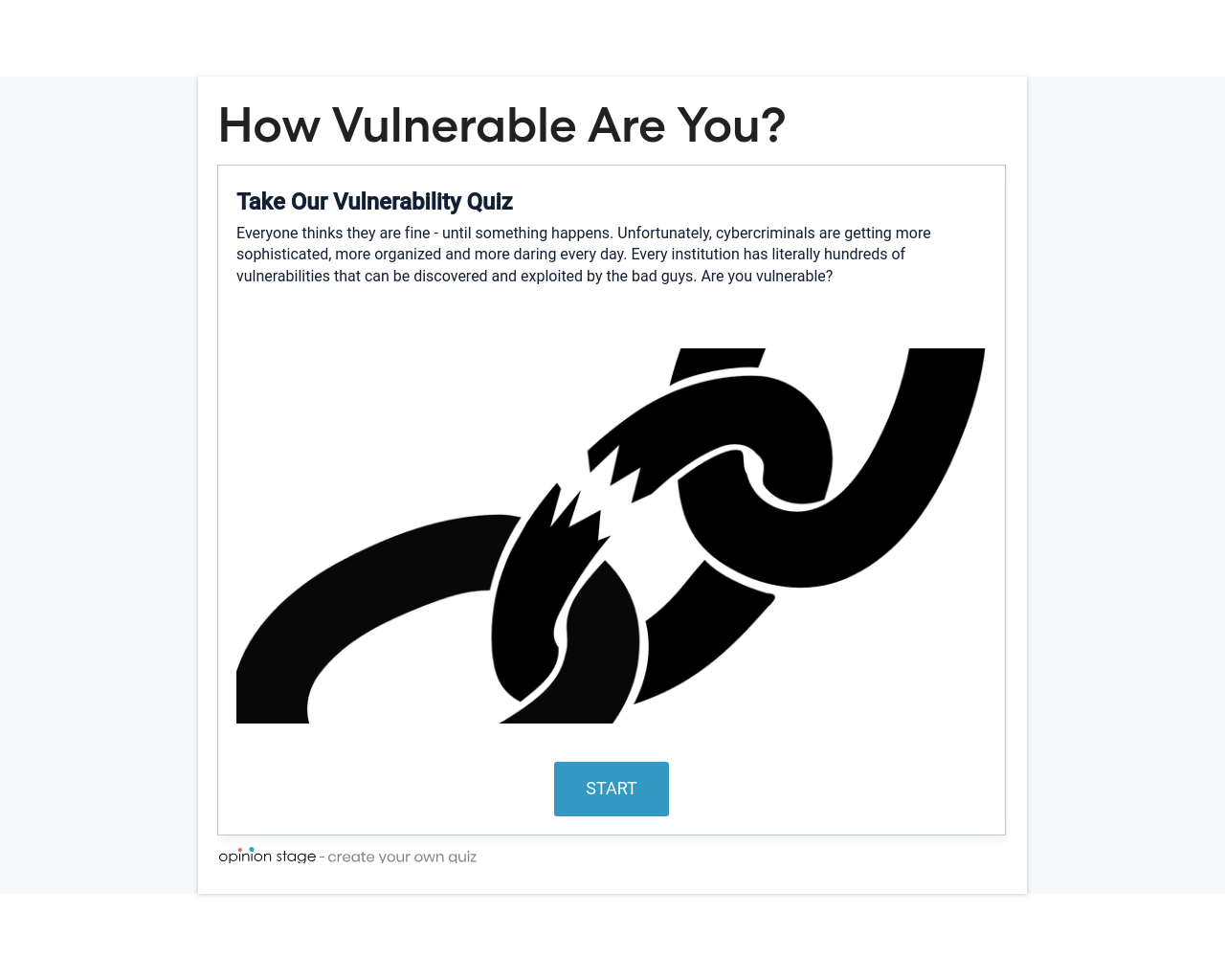
Task: Click the quiz card container border
Action: click(x=612, y=165)
